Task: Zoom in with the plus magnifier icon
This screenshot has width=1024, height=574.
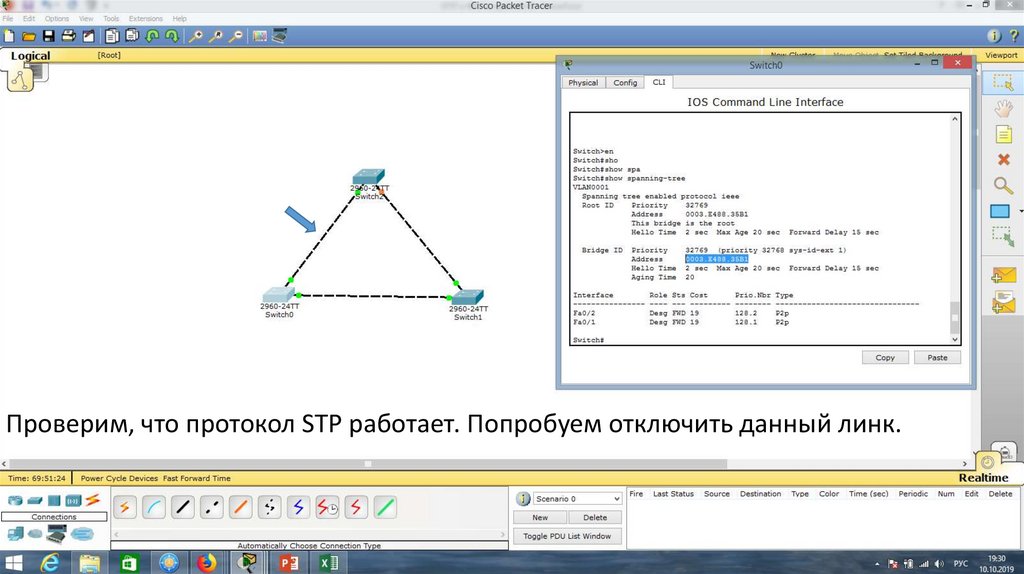Action: 195,36
